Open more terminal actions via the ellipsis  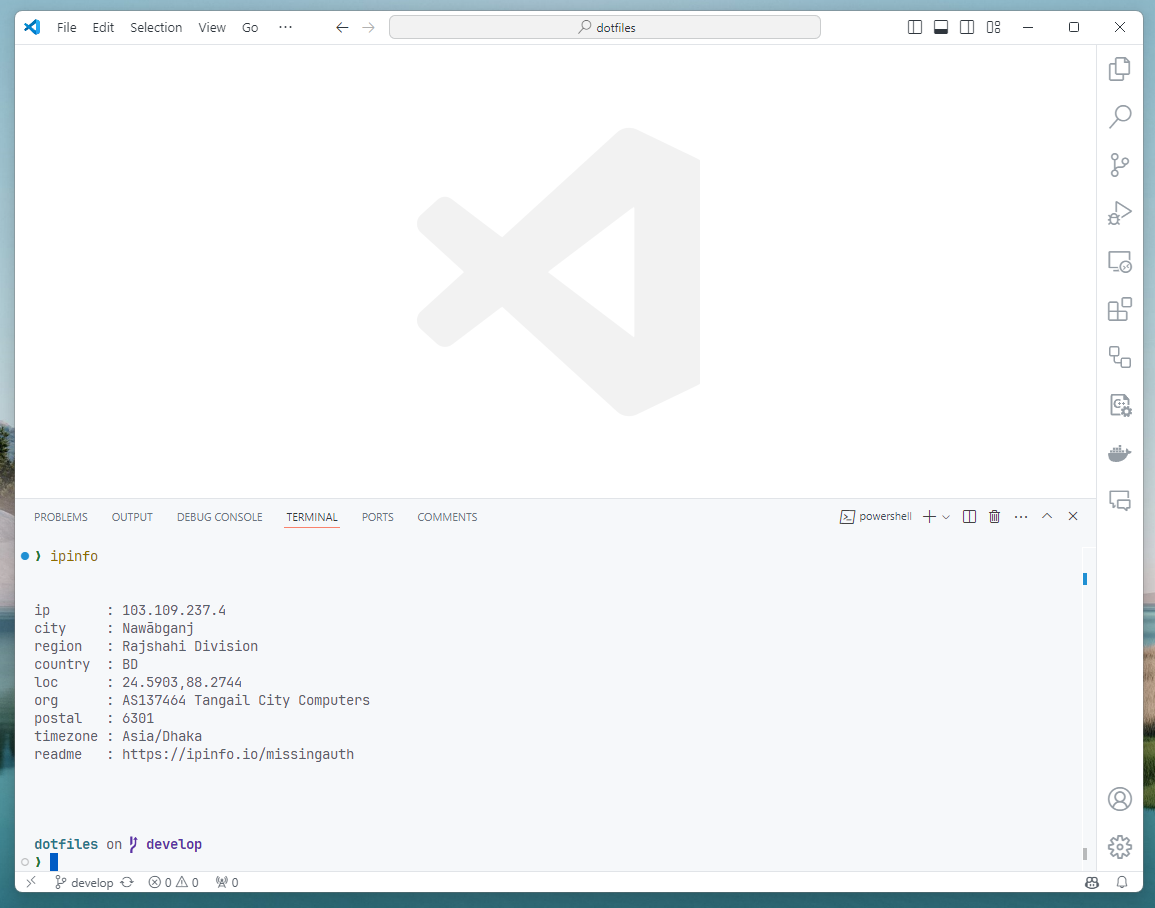point(1021,516)
